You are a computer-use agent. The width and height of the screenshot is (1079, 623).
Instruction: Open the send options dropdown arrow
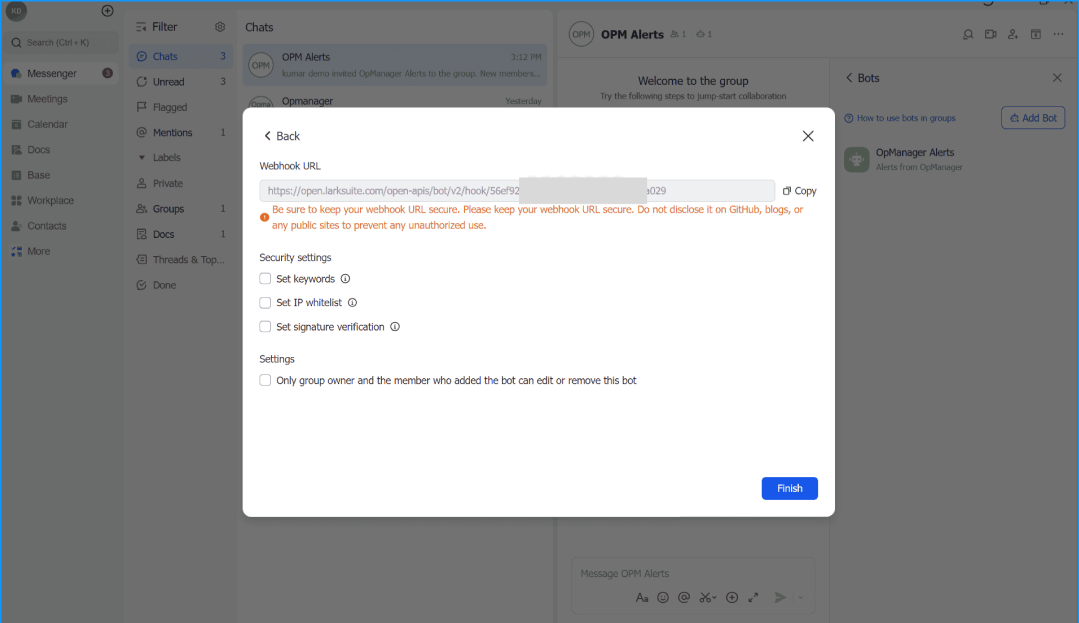tap(800, 597)
